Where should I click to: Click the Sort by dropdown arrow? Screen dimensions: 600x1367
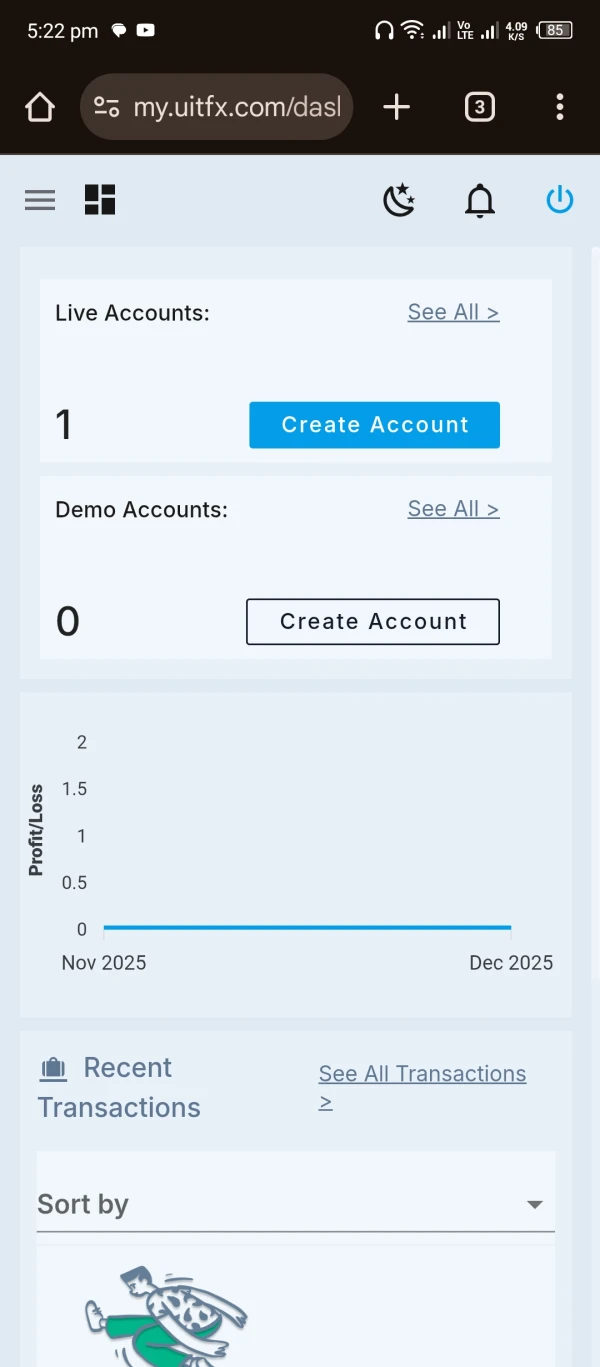(x=535, y=1205)
